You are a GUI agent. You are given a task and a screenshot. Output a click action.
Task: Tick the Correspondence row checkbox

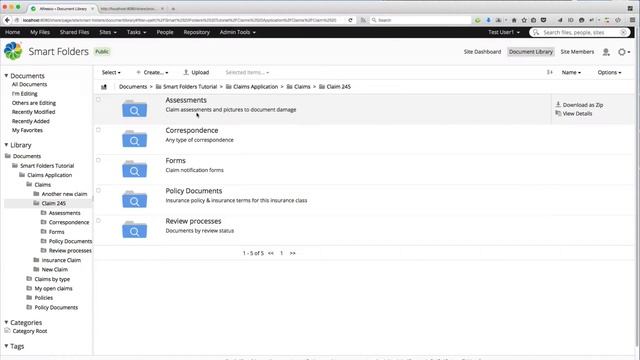pos(98,130)
